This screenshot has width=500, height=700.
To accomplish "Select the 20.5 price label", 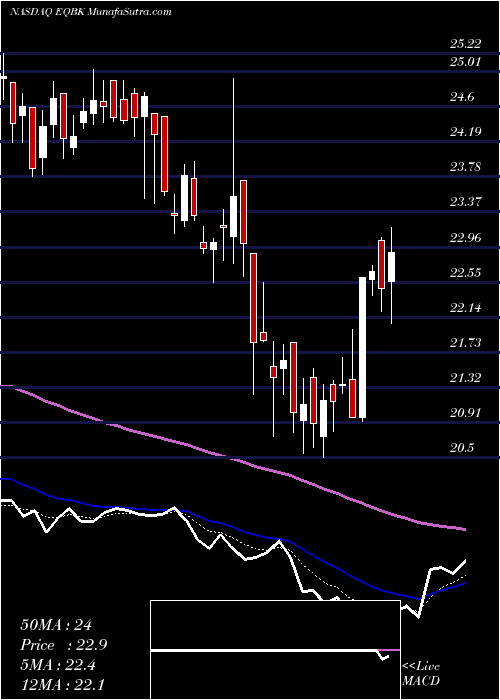I will click(x=462, y=448).
